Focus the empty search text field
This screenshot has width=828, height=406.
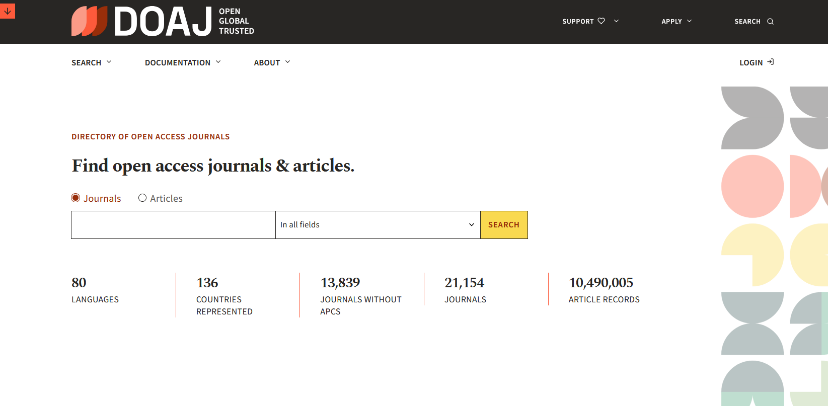coord(173,225)
